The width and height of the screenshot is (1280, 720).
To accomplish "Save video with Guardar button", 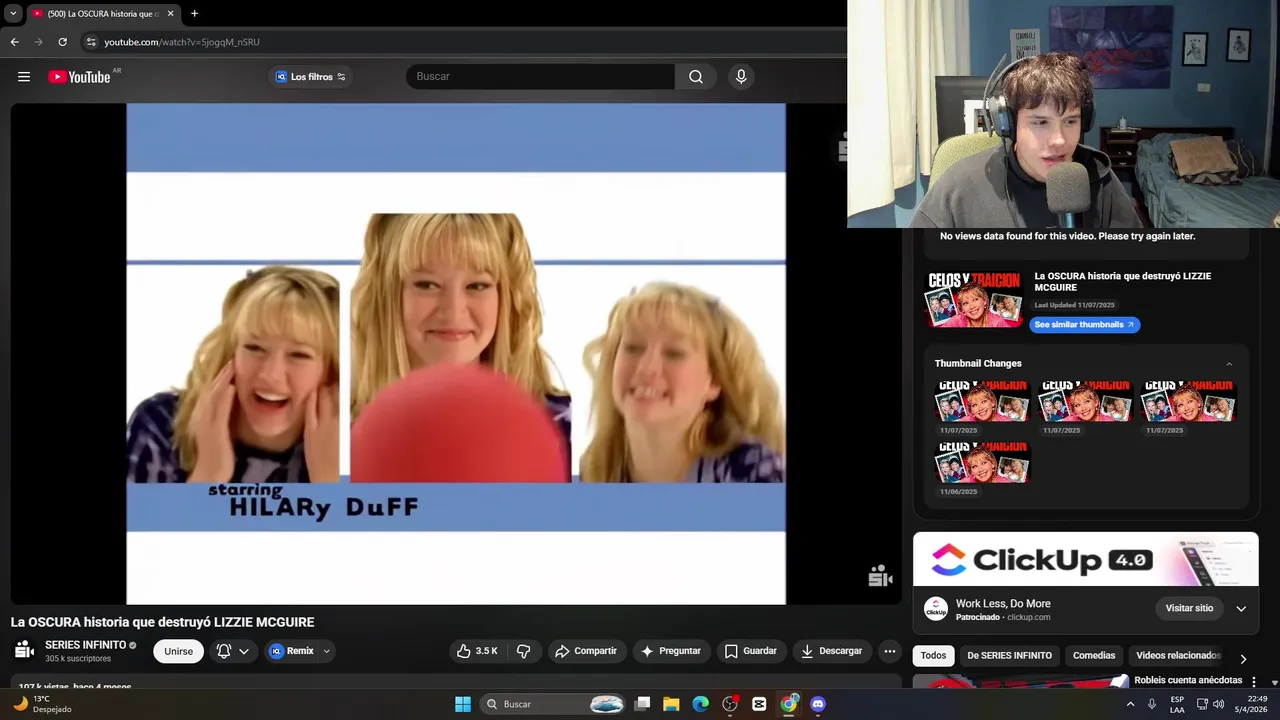I will 751,651.
